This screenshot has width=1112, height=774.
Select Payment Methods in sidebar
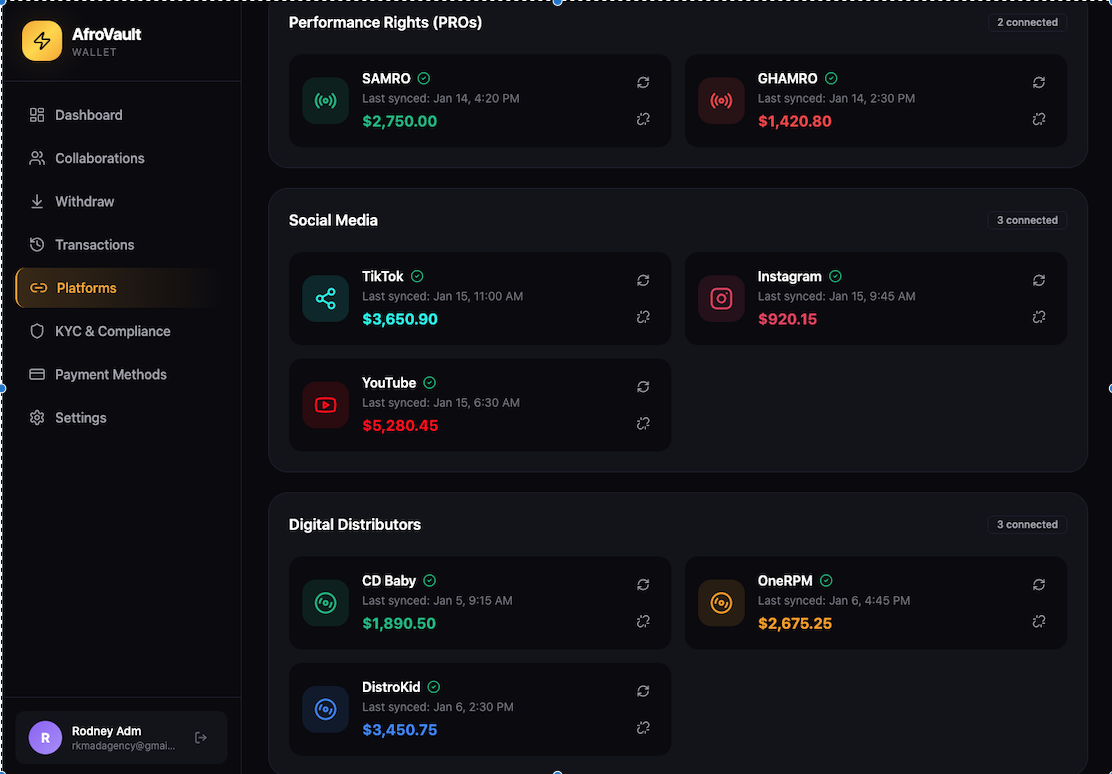pyautogui.click(x=110, y=374)
